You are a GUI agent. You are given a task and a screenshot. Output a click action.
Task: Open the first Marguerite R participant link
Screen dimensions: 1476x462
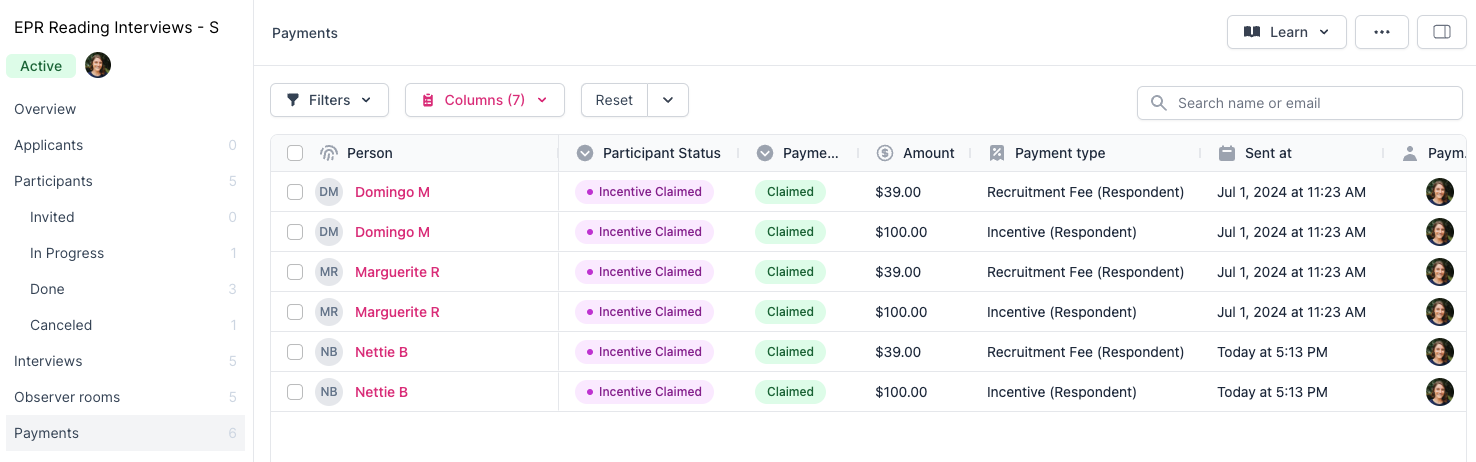click(x=397, y=272)
